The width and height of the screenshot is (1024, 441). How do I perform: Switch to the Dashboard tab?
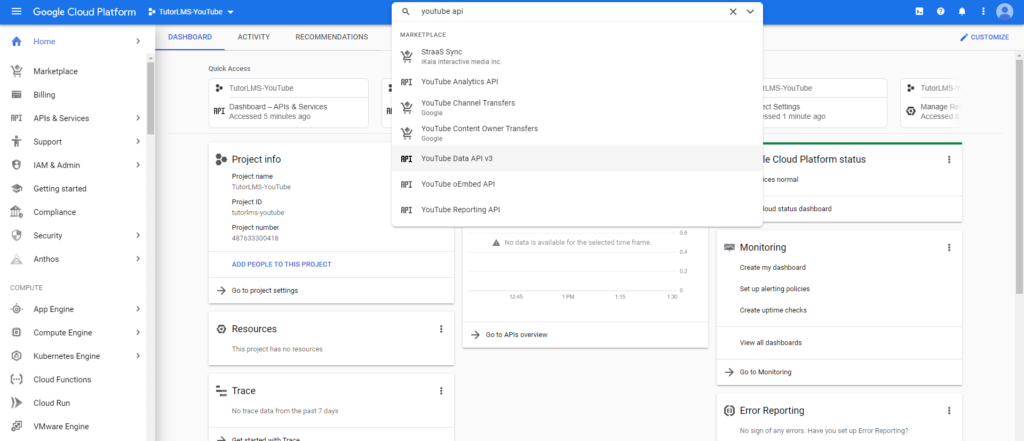190,37
